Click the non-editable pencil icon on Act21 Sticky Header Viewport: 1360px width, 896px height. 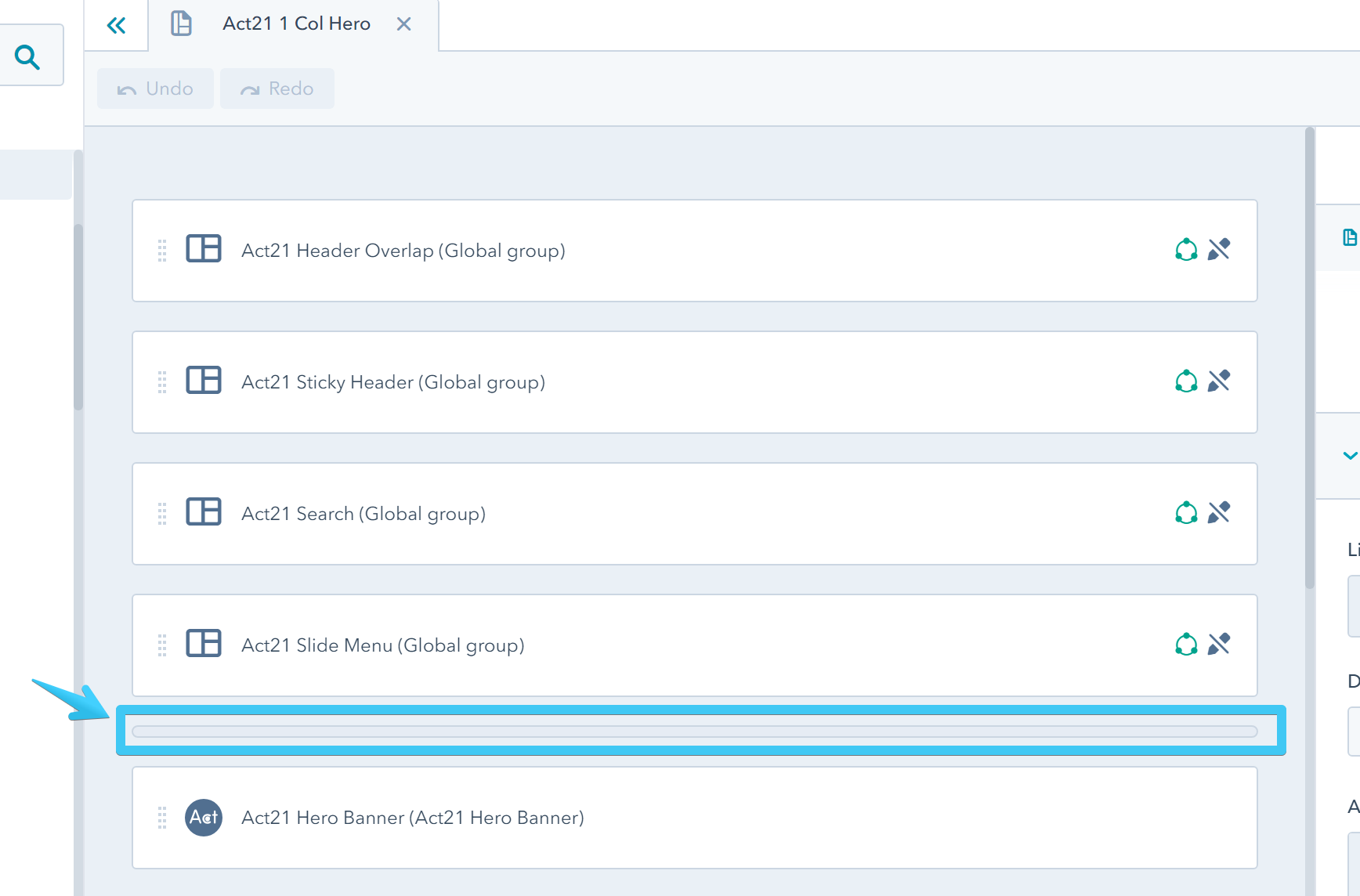coord(1219,381)
